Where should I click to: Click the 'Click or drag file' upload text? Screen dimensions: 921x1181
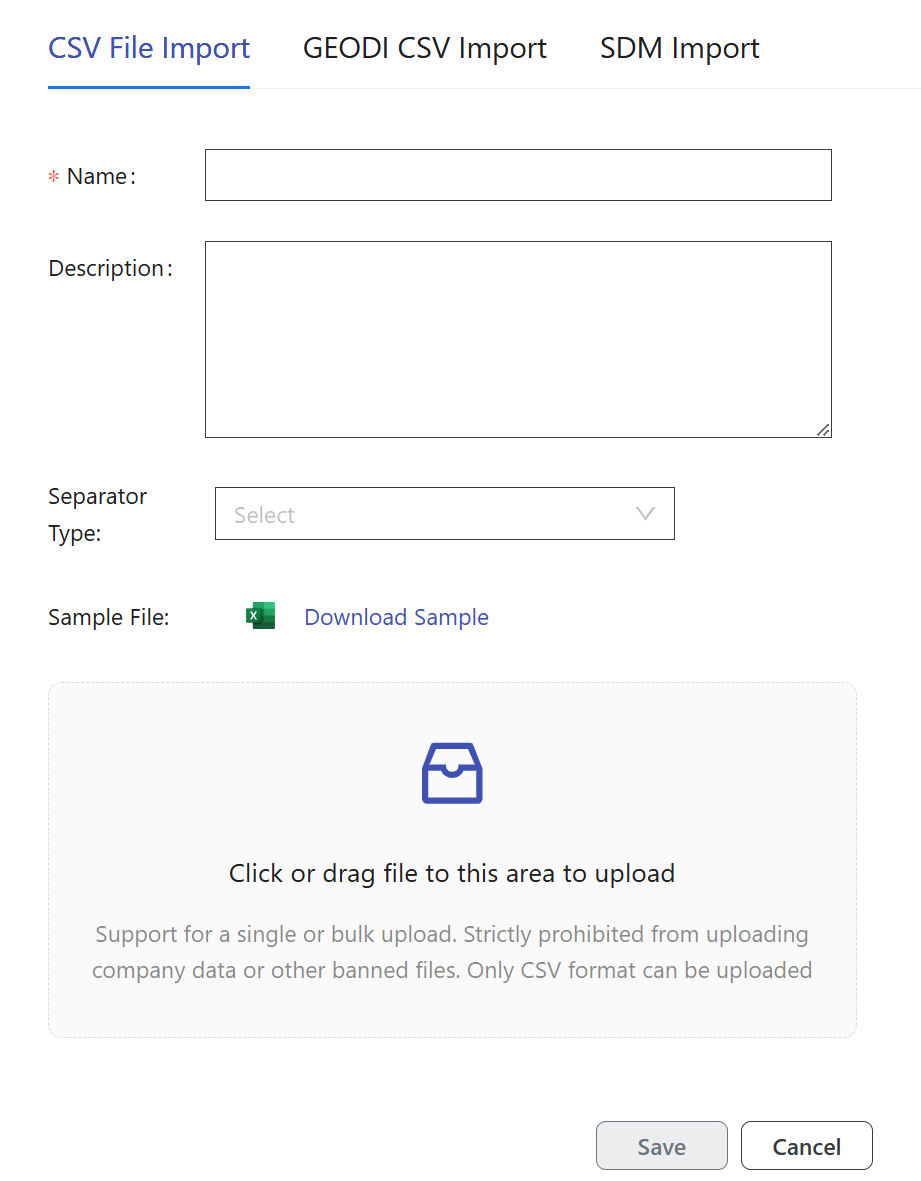pyautogui.click(x=452, y=873)
